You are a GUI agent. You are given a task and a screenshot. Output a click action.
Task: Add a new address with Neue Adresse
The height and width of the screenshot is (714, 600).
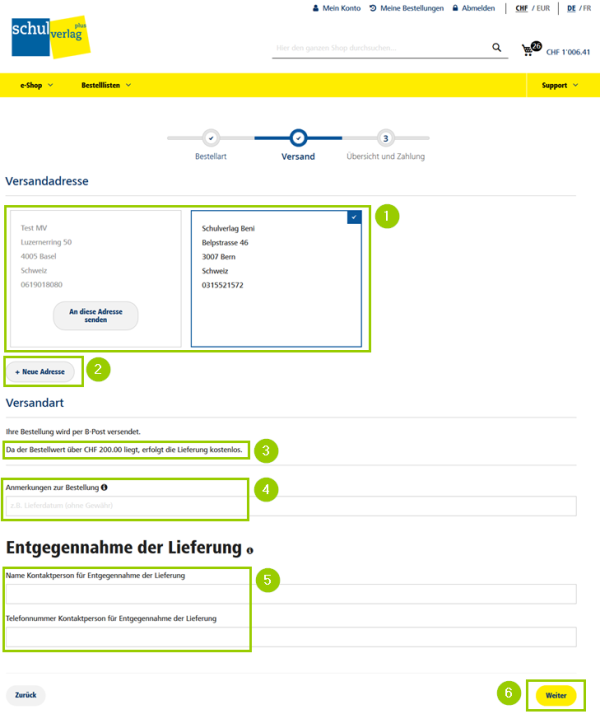point(40,371)
